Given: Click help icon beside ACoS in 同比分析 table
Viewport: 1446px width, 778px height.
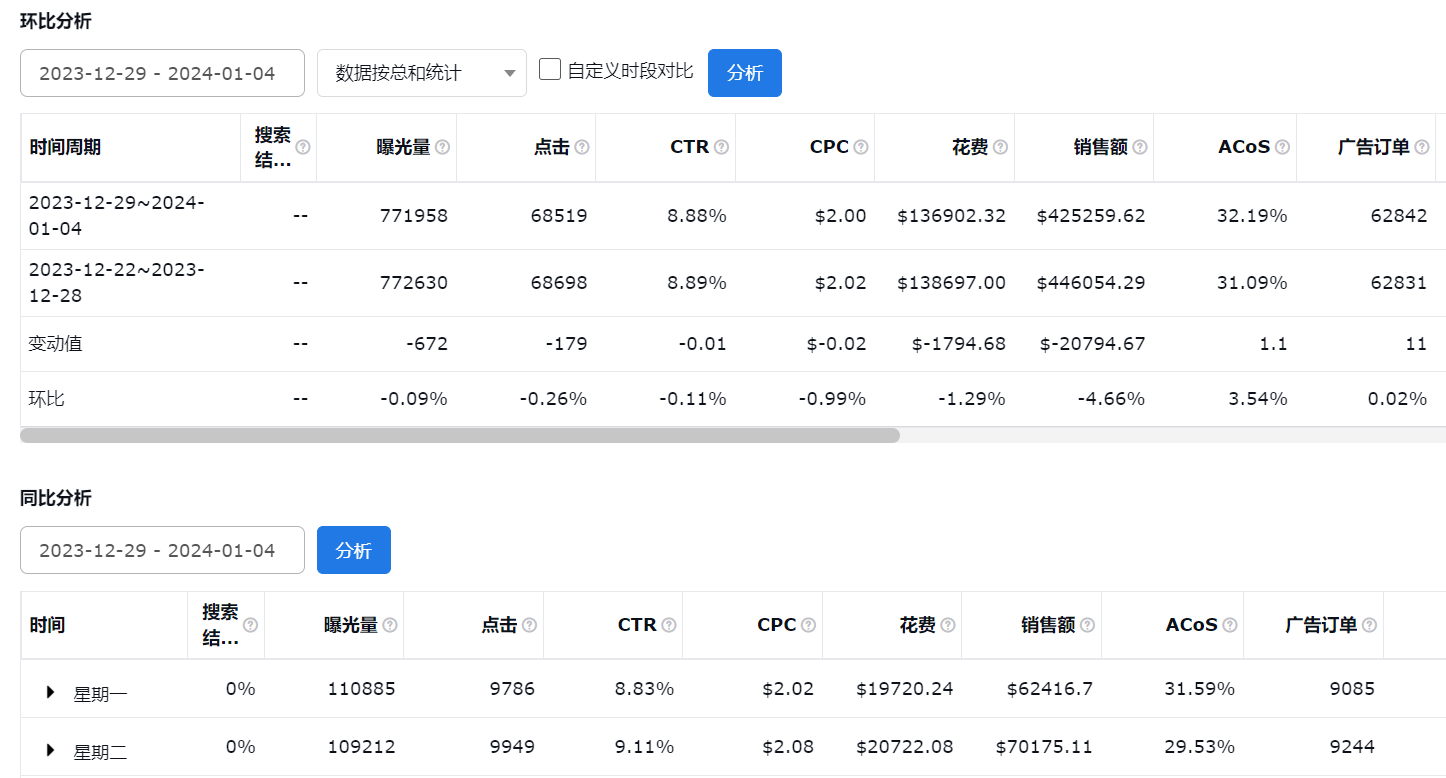Looking at the screenshot, I should coord(1230,625).
